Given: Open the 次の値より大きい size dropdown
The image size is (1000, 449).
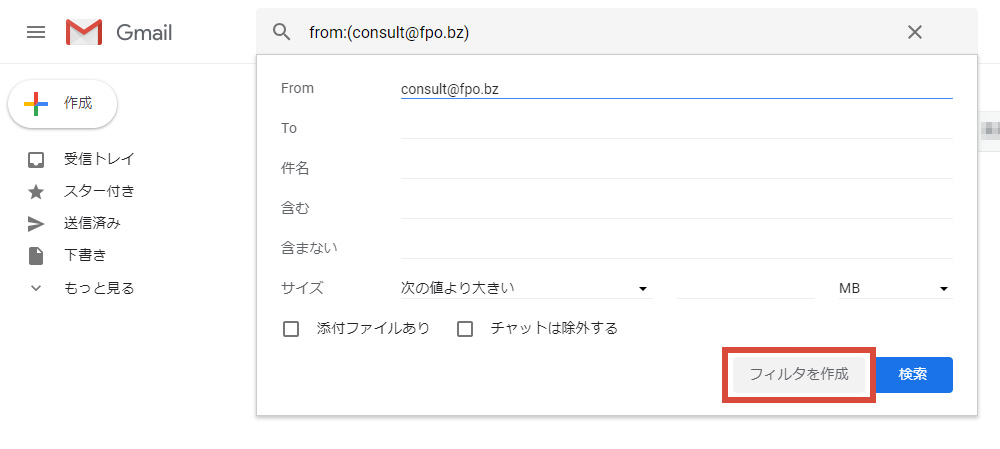Looking at the screenshot, I should click(x=526, y=288).
